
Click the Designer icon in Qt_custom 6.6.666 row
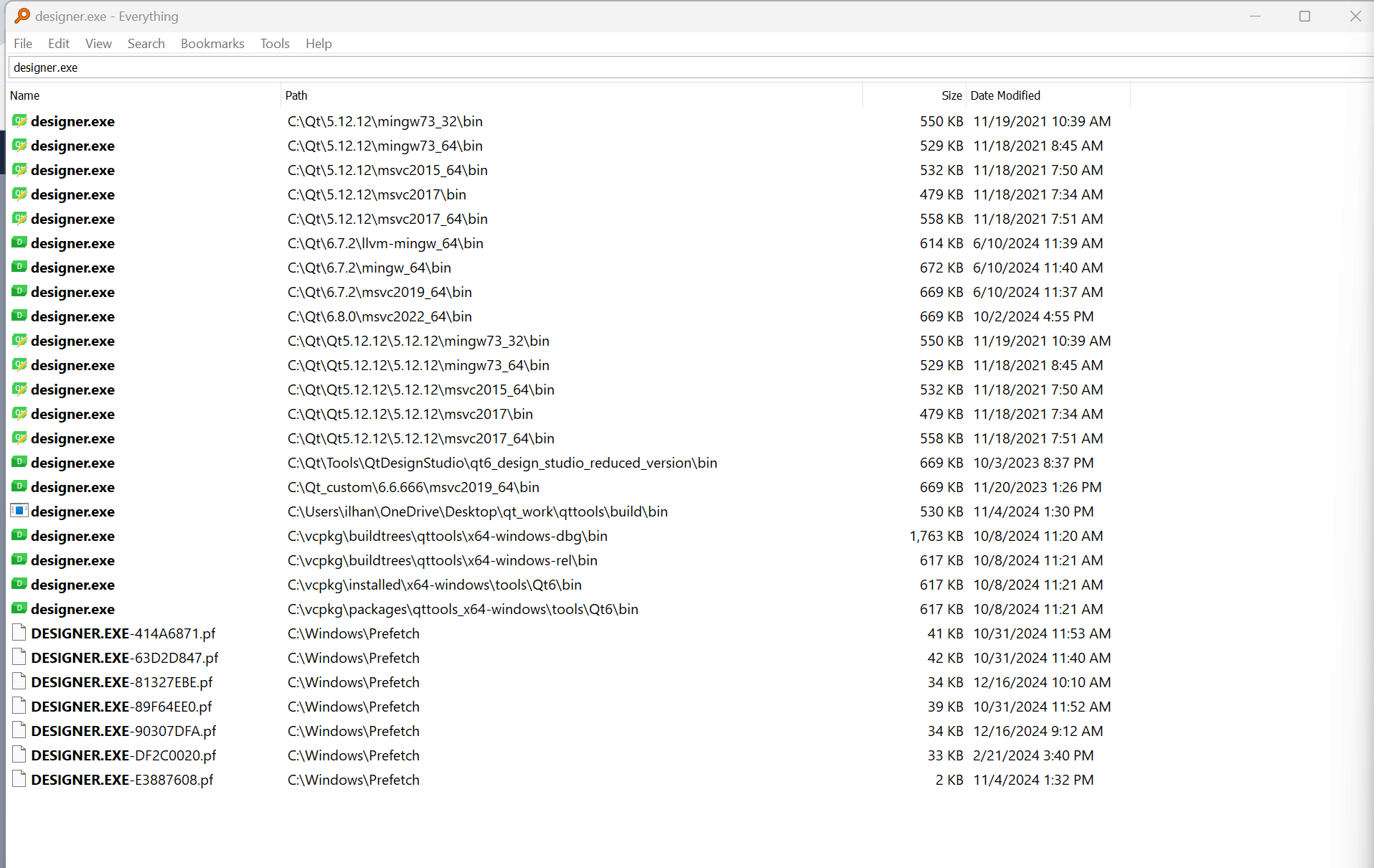click(x=19, y=486)
